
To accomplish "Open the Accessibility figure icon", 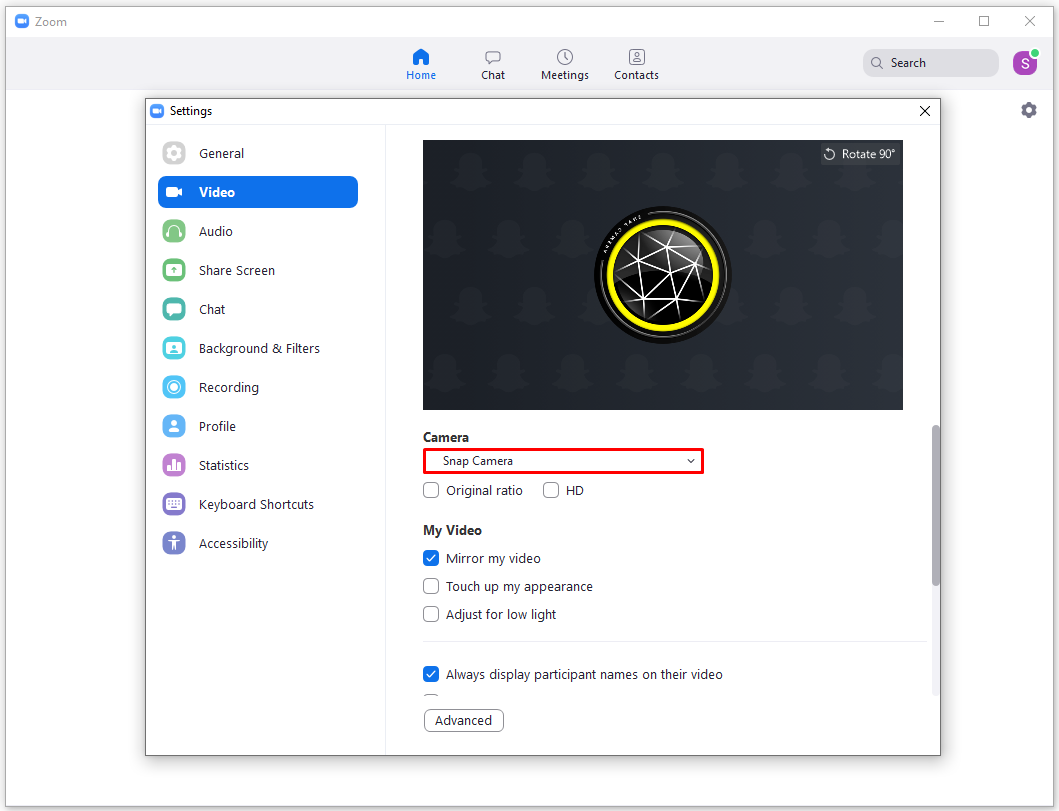I will pyautogui.click(x=174, y=544).
